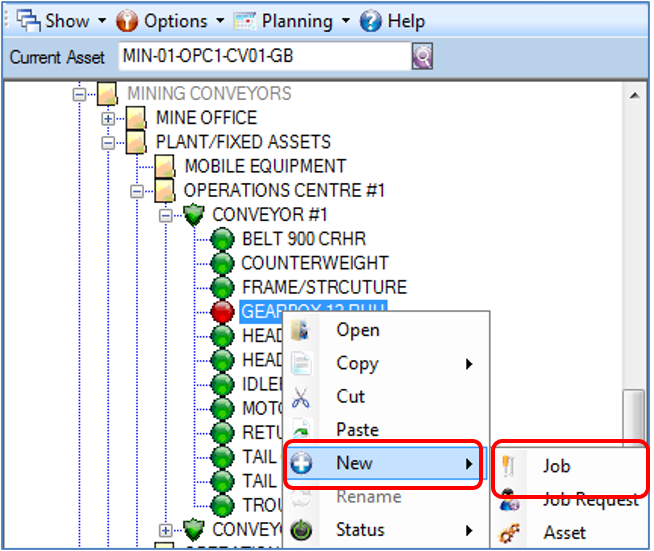Choose Open from the context menu
654x551 pixels.
point(386,330)
